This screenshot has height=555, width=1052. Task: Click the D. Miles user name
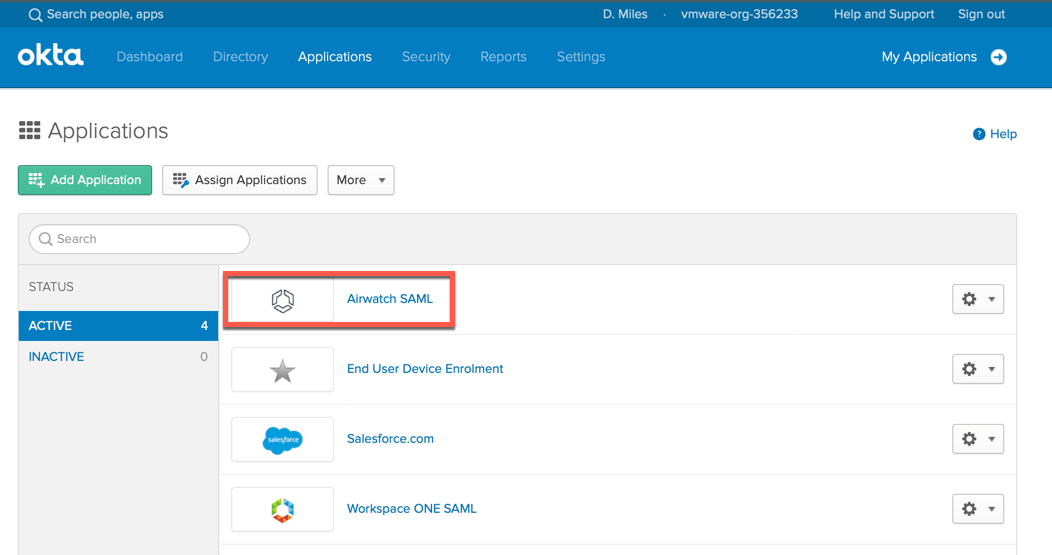click(x=625, y=14)
